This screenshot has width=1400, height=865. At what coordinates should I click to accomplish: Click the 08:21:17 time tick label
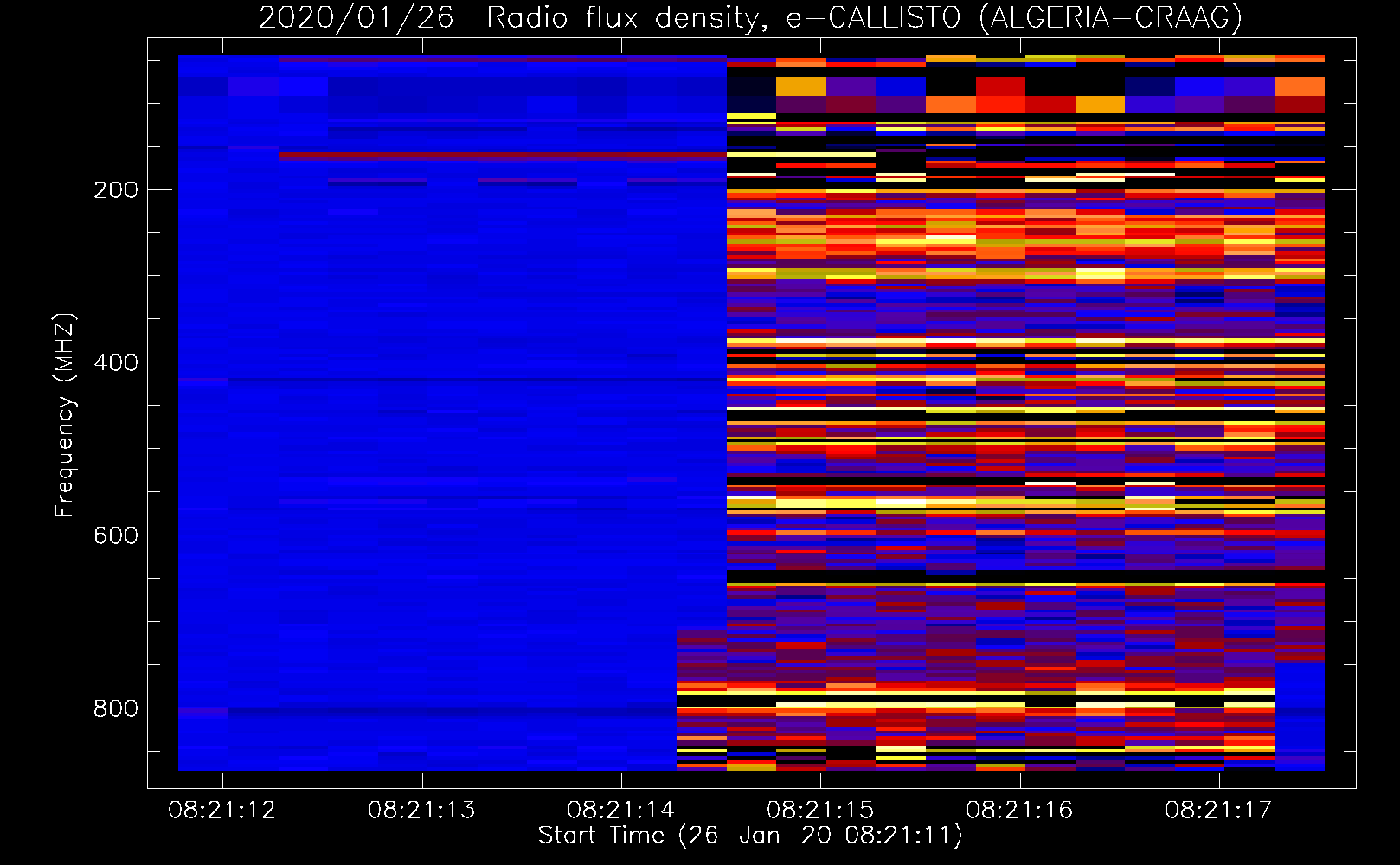pos(1218,810)
